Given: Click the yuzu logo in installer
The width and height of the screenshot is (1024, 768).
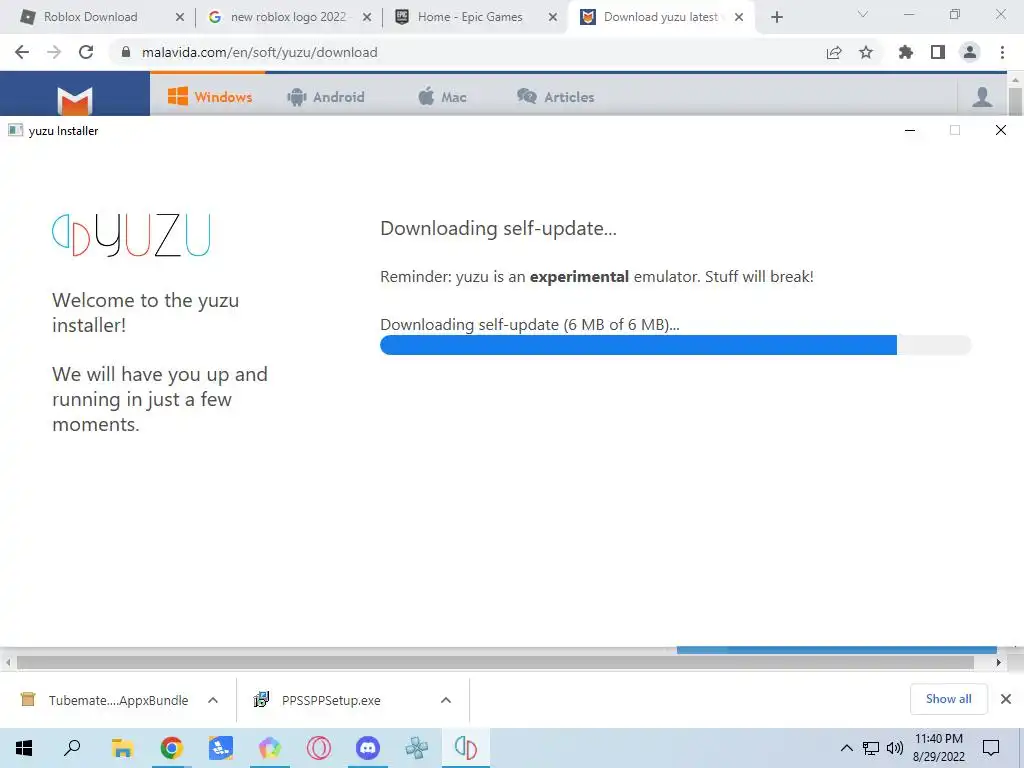Looking at the screenshot, I should coord(131,234).
